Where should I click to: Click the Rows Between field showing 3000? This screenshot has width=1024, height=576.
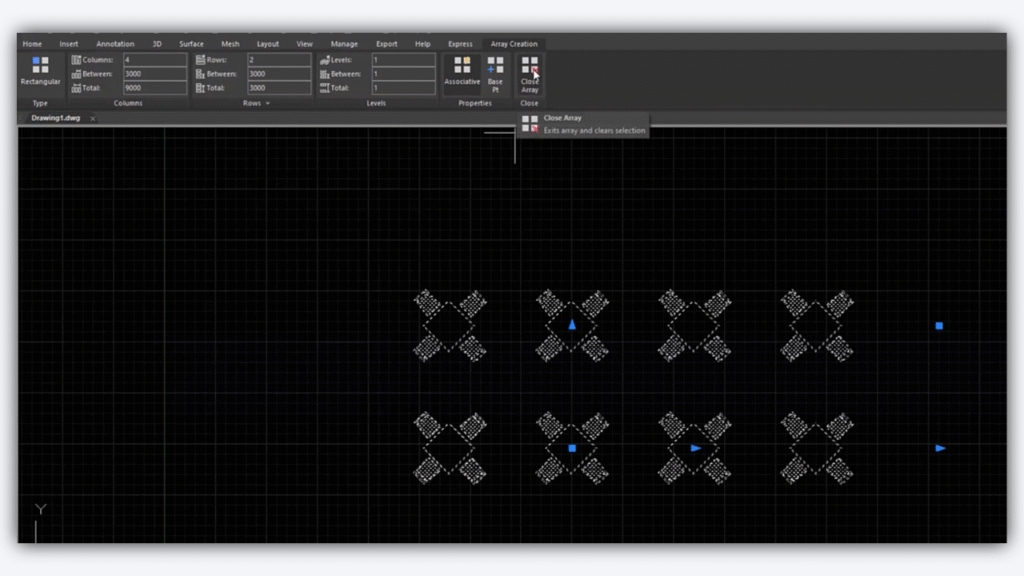(278, 73)
